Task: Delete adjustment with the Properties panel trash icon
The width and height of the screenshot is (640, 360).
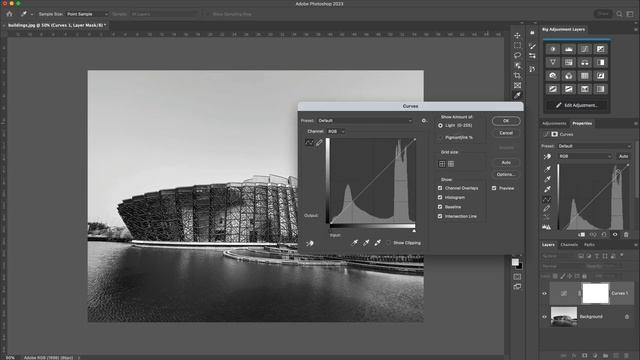Action: tap(626, 234)
